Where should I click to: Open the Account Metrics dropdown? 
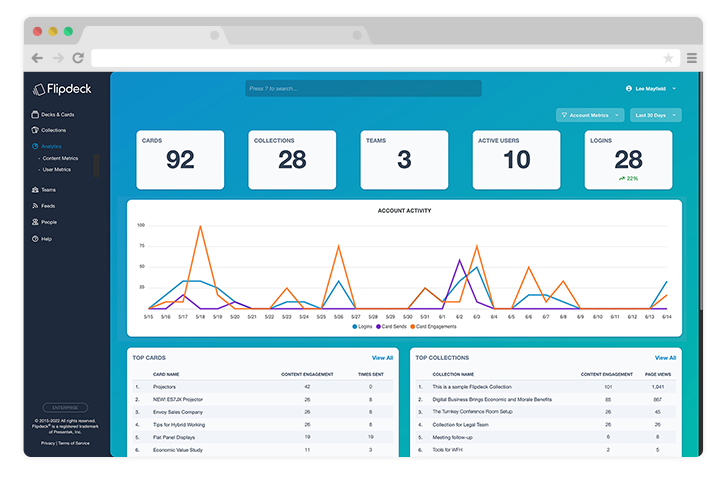coord(590,115)
